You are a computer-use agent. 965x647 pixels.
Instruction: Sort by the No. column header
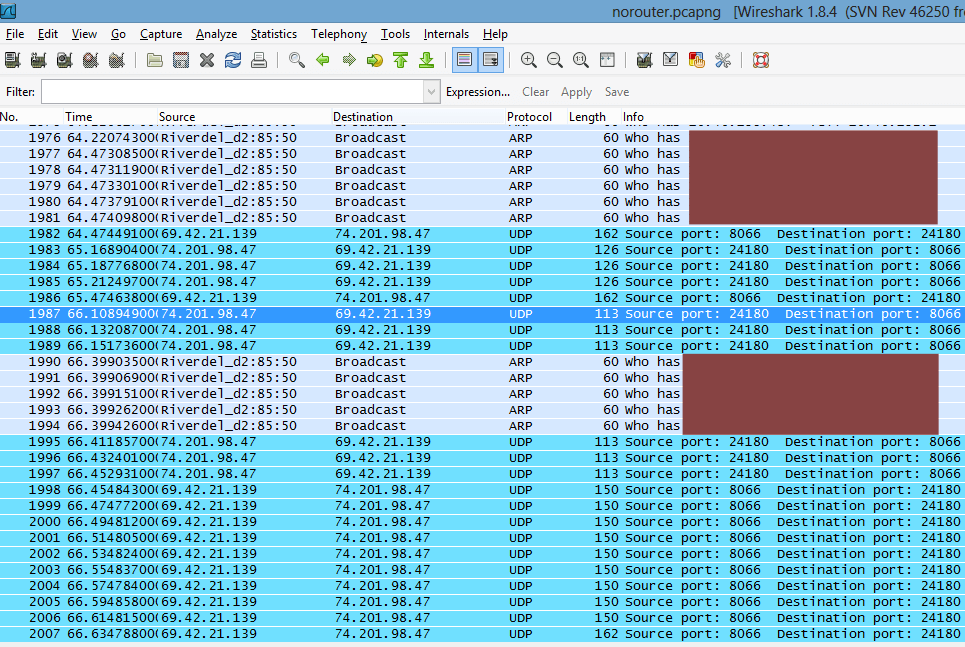tap(31, 116)
